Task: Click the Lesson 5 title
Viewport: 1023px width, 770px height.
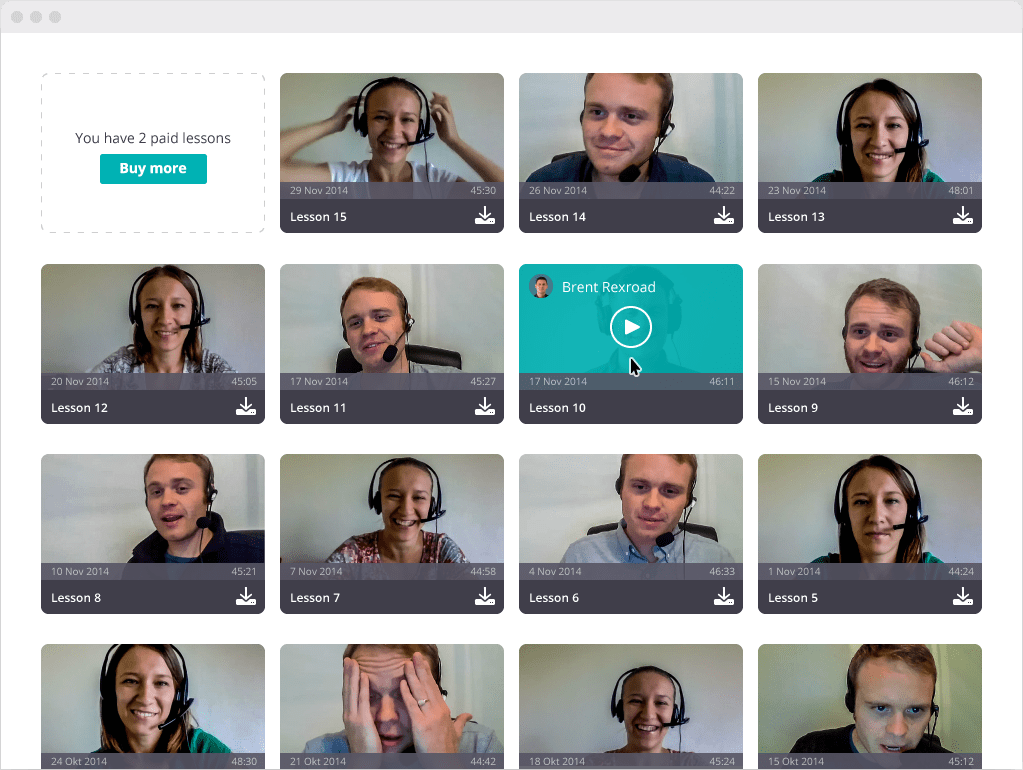Action: 793,598
